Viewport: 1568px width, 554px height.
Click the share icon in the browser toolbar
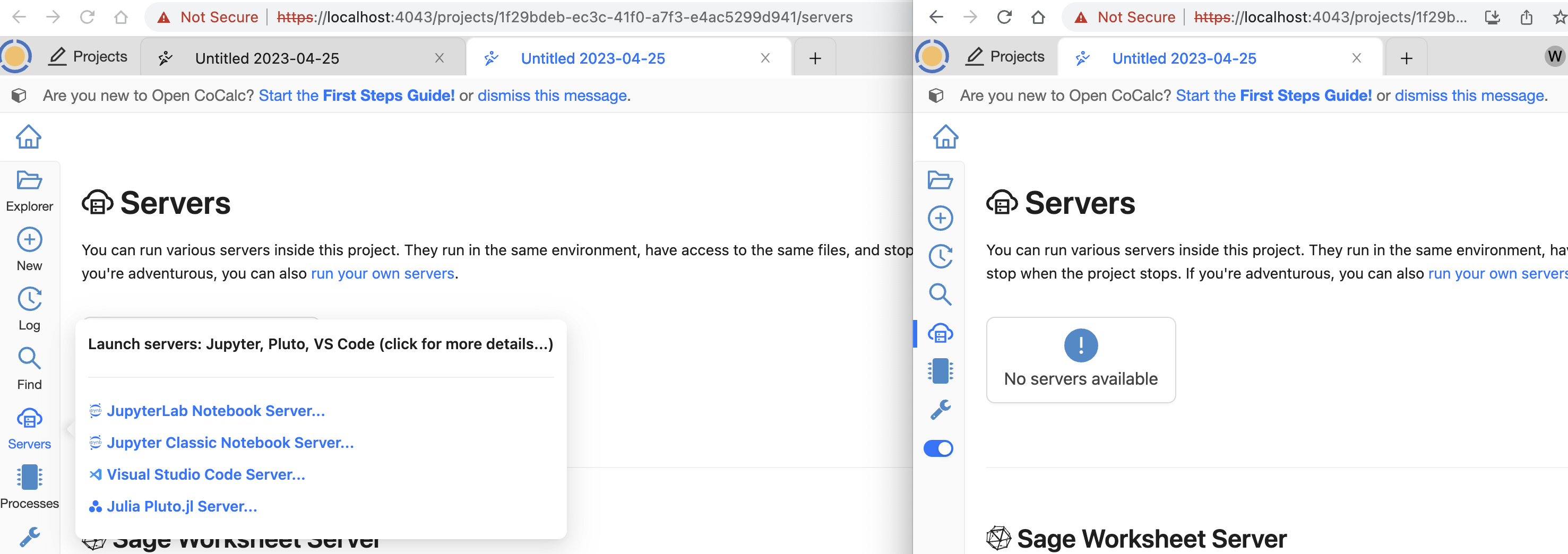pos(1526,17)
